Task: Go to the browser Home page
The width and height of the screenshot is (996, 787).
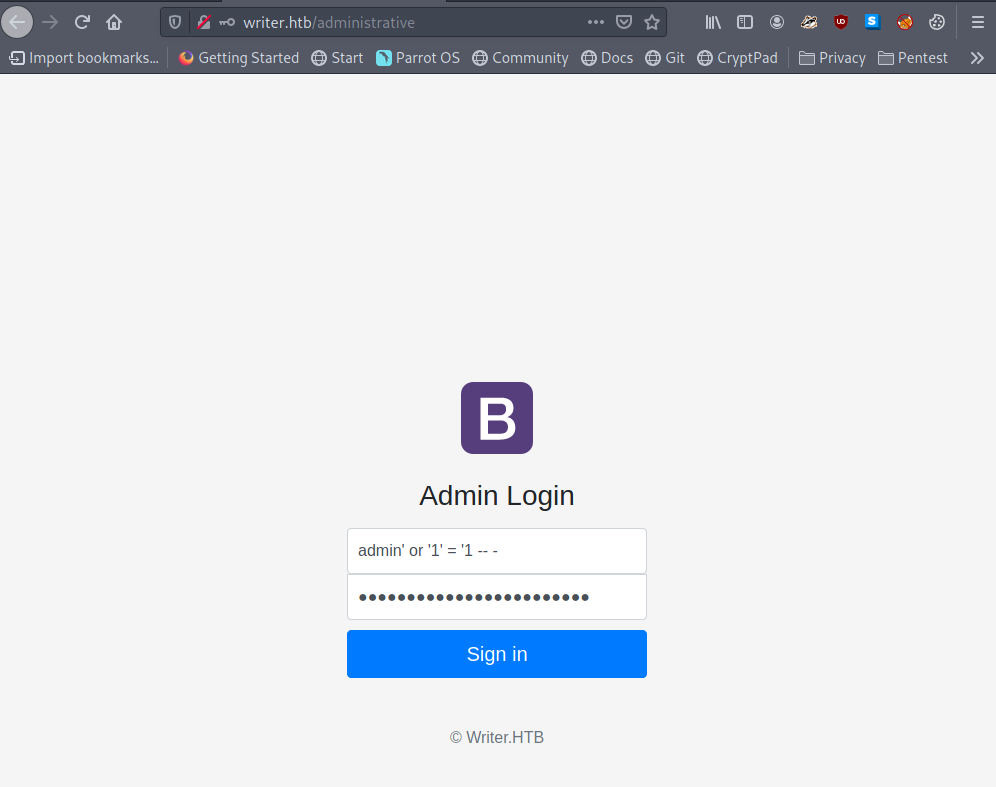Action: click(114, 22)
